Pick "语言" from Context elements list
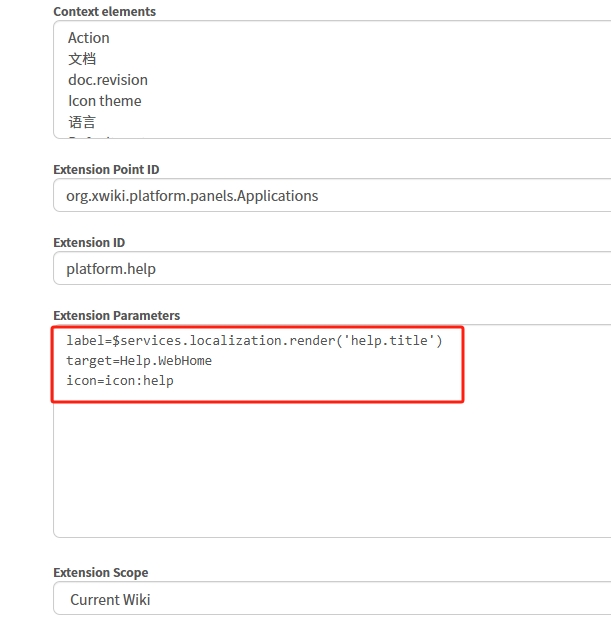This screenshot has height=617, width=611. [82, 122]
